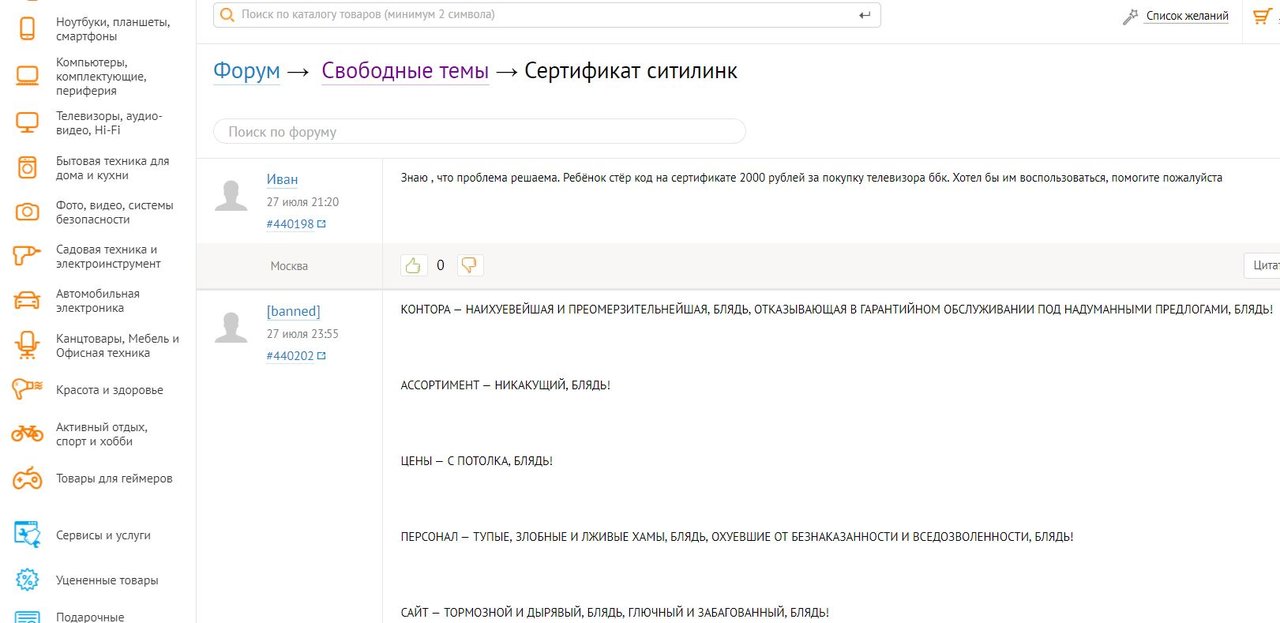Click the bicycle active leisure icon

(x=27, y=434)
